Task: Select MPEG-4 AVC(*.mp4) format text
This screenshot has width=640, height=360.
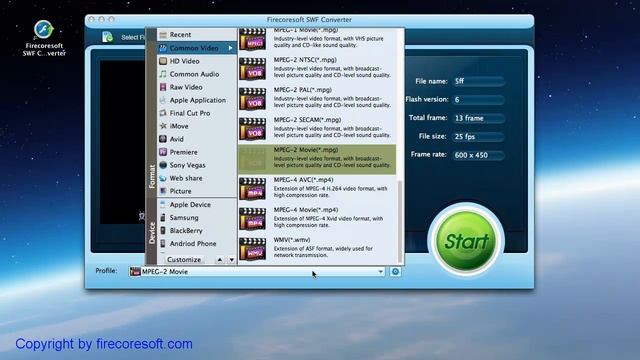Action: (303, 180)
